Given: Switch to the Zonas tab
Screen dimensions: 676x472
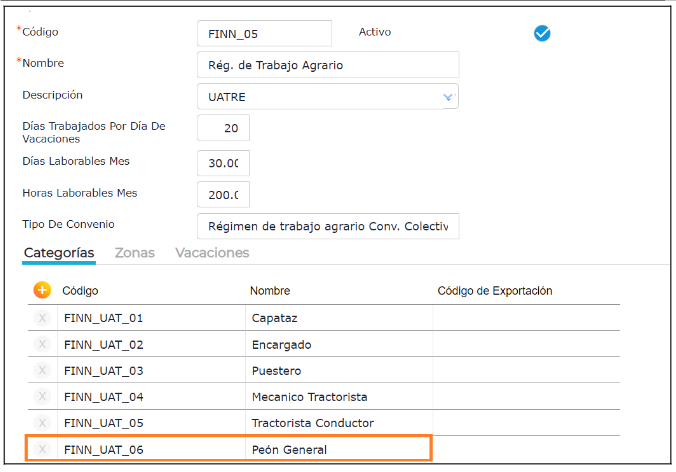Looking at the screenshot, I should point(134,253).
